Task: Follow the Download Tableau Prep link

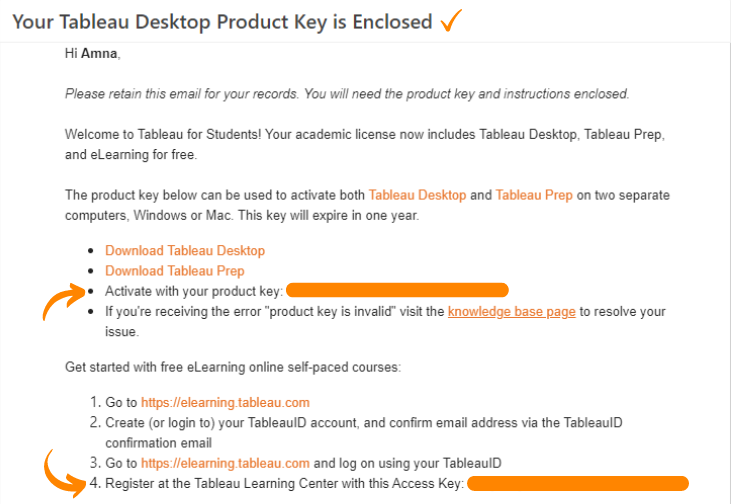Action: click(174, 271)
